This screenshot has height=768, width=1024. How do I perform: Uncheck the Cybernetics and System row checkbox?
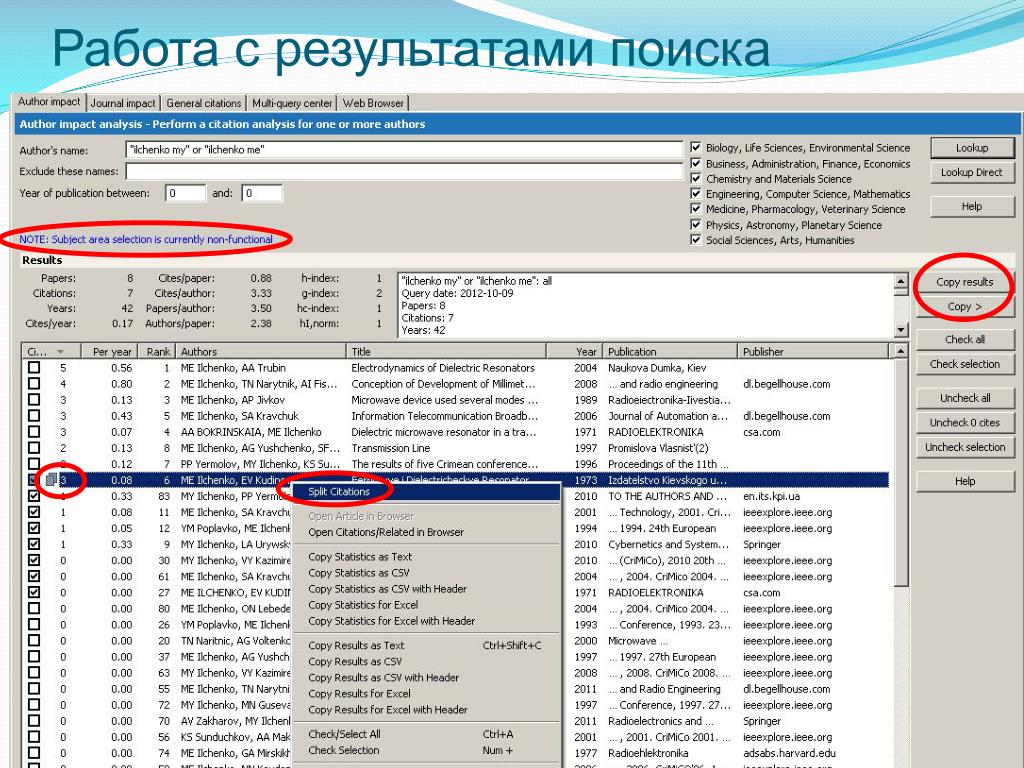(34, 544)
